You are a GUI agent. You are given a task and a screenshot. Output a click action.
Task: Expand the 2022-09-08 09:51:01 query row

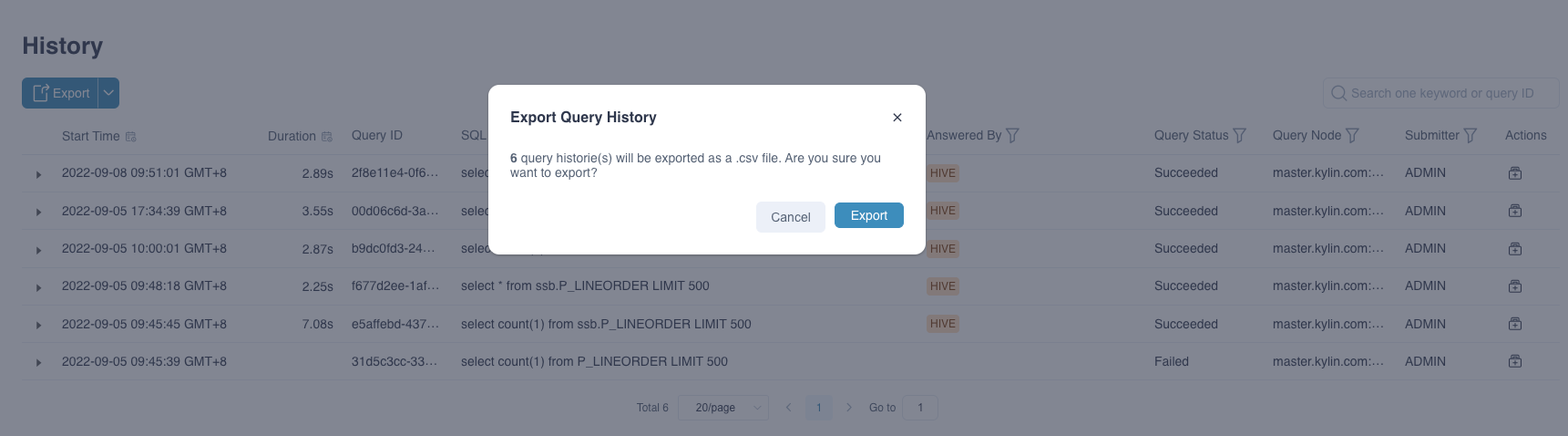[x=38, y=174]
